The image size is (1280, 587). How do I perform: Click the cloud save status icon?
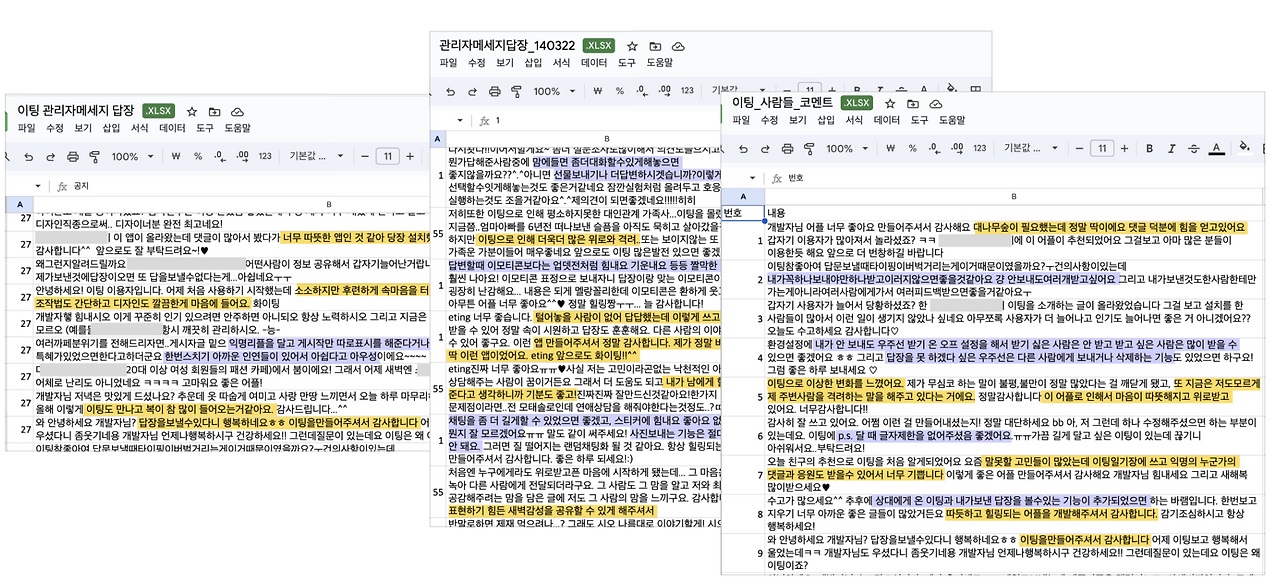coord(936,105)
